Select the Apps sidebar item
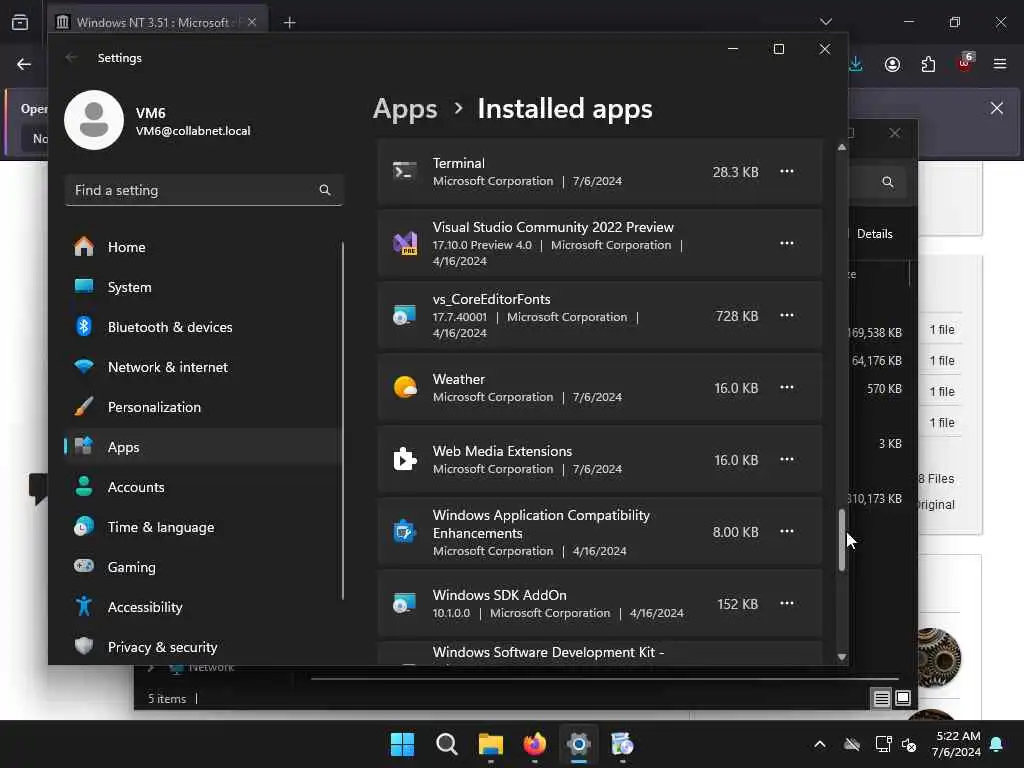Image resolution: width=1024 pixels, height=768 pixels. pyautogui.click(x=202, y=447)
